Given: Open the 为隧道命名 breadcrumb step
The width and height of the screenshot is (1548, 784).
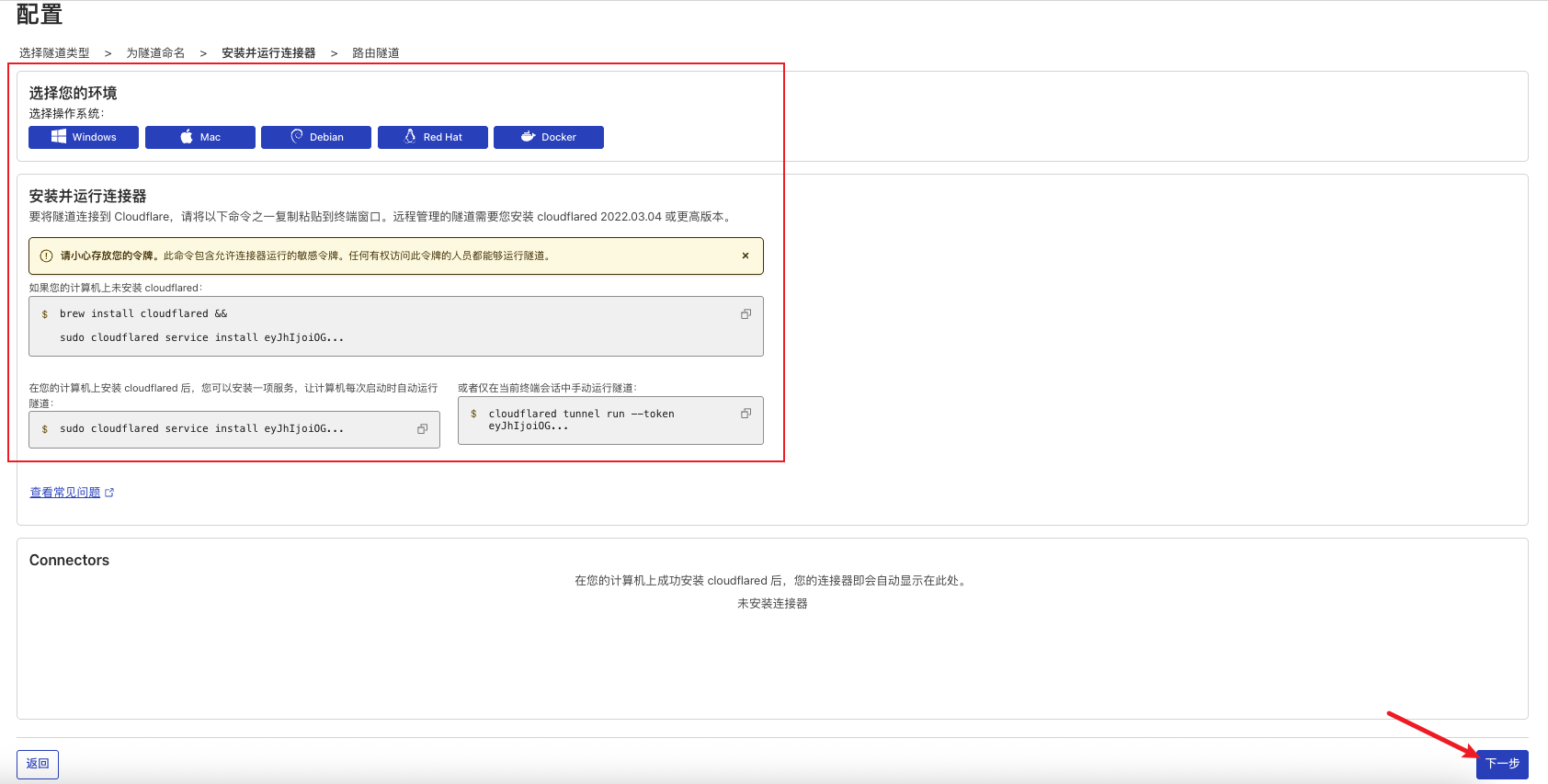Looking at the screenshot, I should tap(155, 53).
